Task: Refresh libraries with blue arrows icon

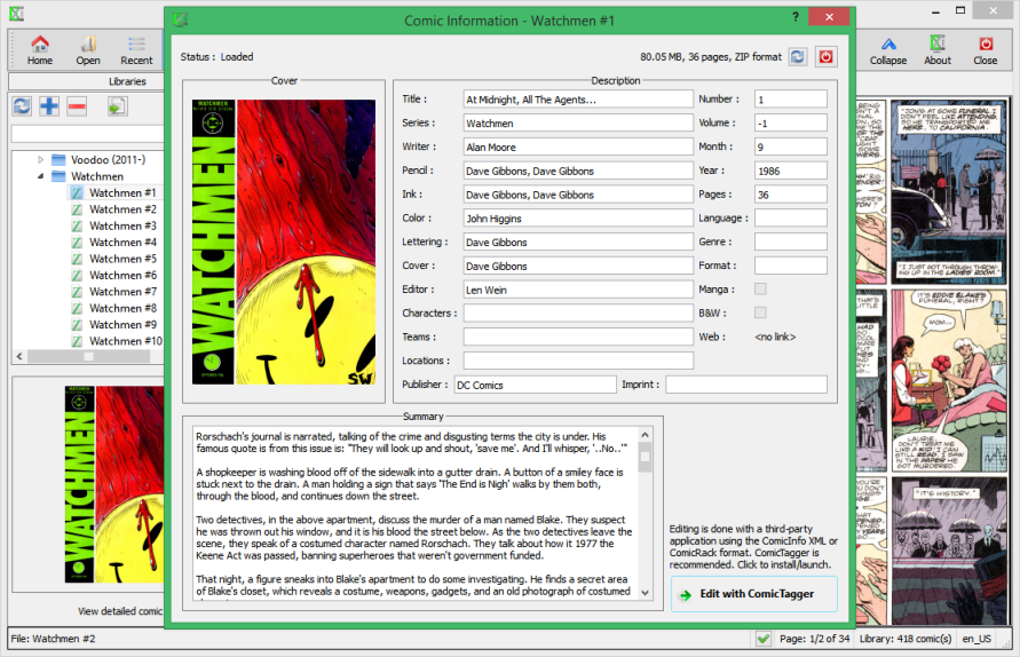Action: pyautogui.click(x=22, y=106)
